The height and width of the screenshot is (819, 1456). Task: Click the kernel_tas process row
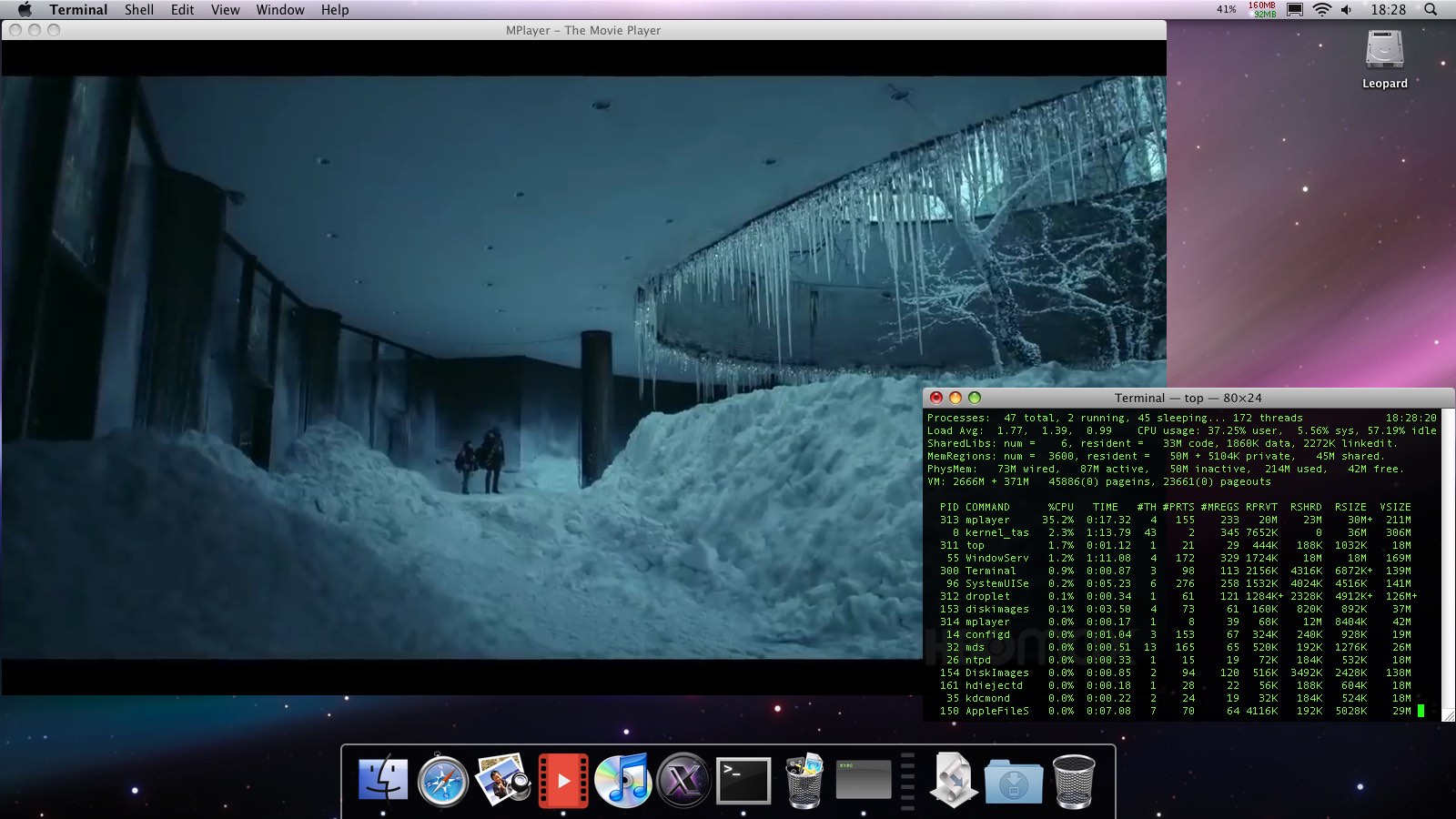(1175, 532)
